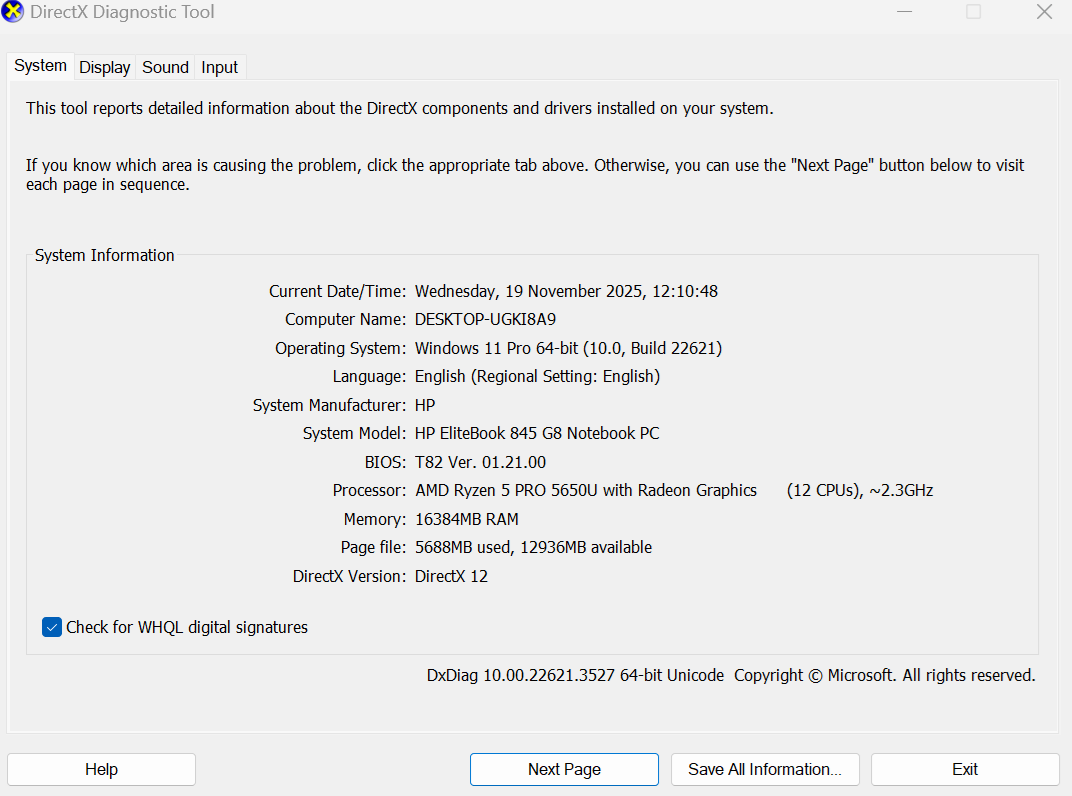Click the DirectX 12 version value
Screen dimensions: 1072x796
pos(451,576)
